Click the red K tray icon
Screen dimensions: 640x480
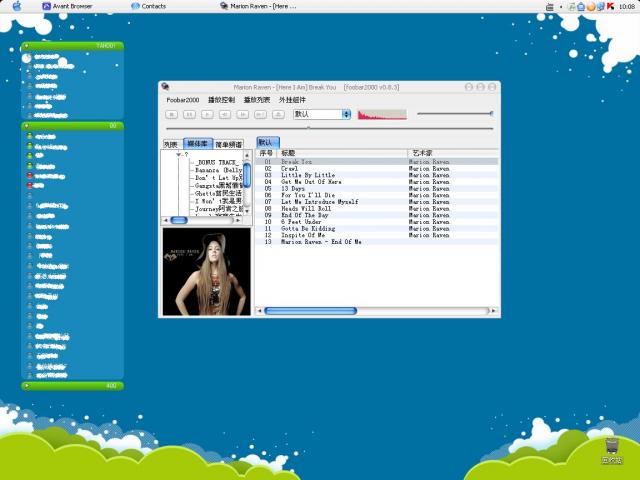coord(611,6)
